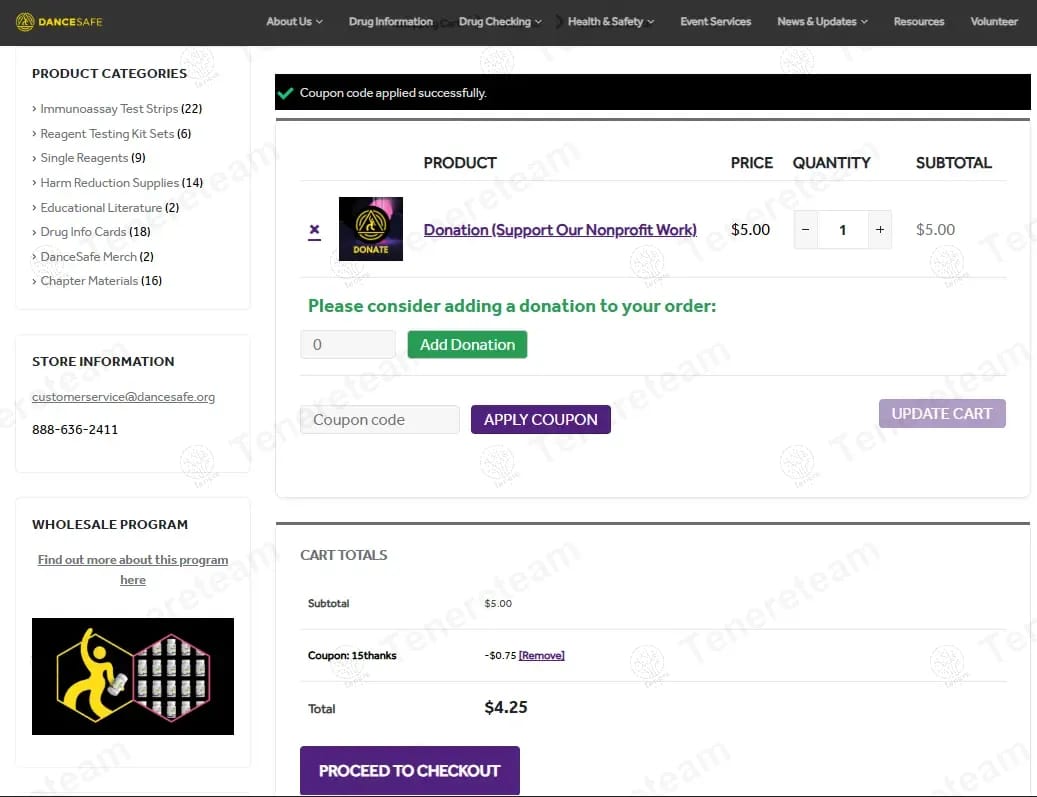
Task: Click the DanceSafe logo in the header
Action: tap(59, 22)
